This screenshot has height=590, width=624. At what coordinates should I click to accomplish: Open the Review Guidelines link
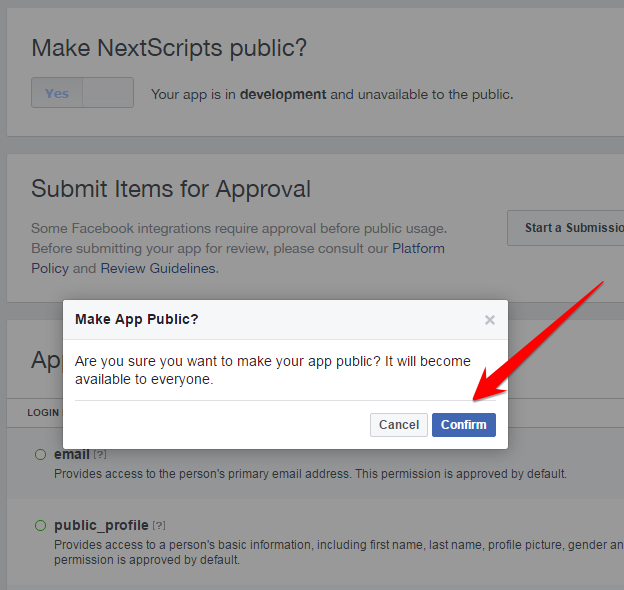point(158,269)
